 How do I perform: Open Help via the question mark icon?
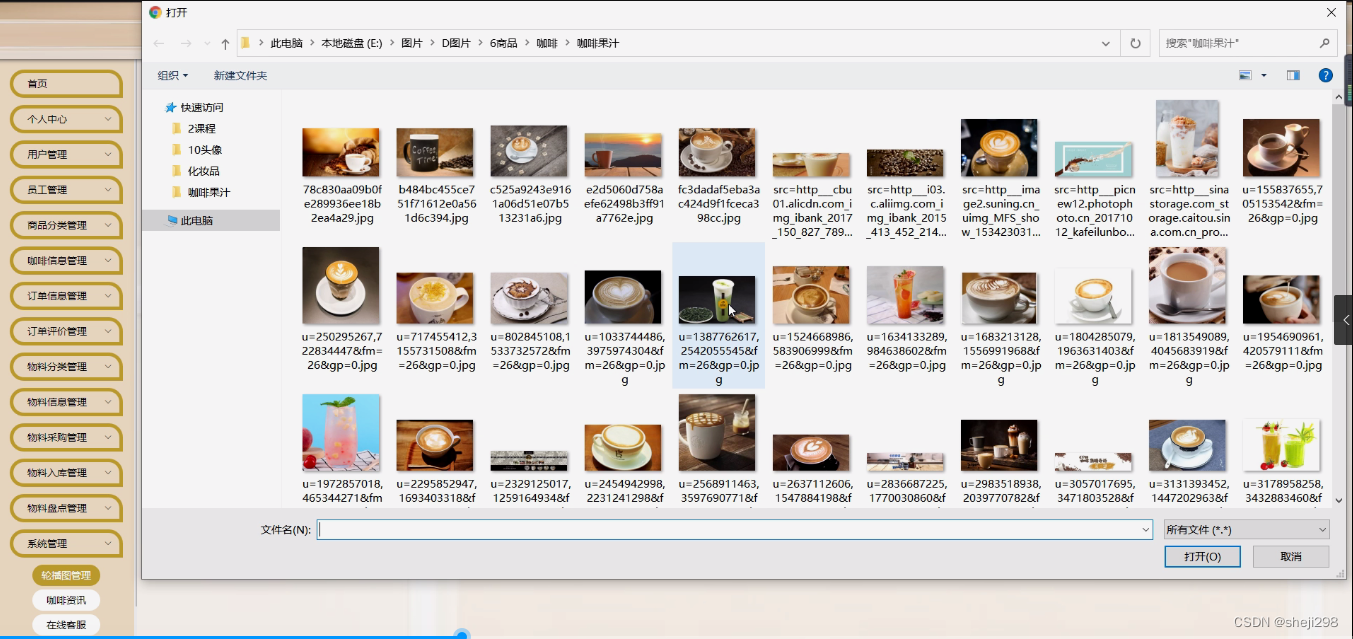(x=1325, y=75)
